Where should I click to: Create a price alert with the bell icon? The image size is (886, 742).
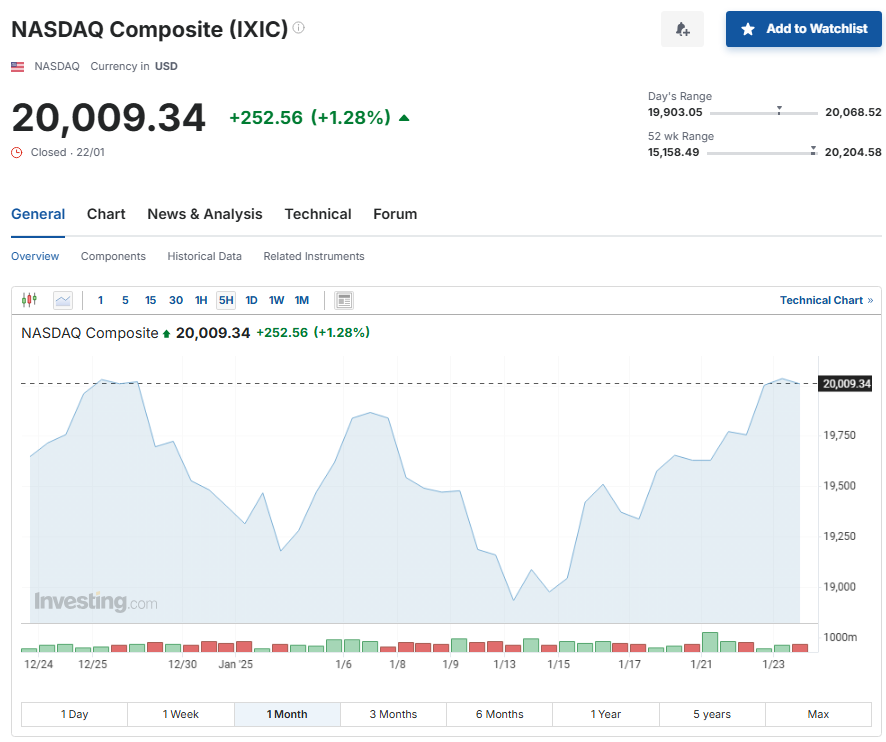pyautogui.click(x=682, y=29)
